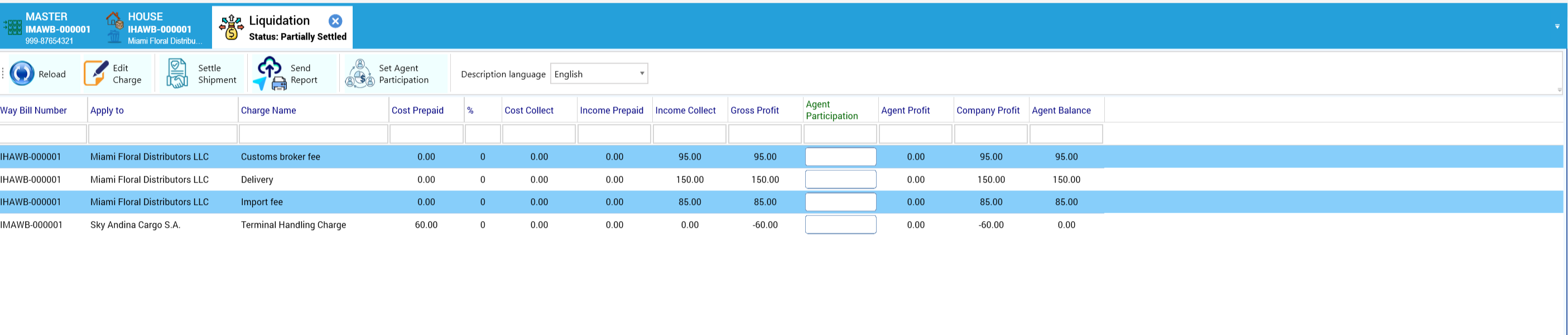The width and height of the screenshot is (1568, 335).
Task: Sort by the Company Profit column header
Action: coord(988,110)
